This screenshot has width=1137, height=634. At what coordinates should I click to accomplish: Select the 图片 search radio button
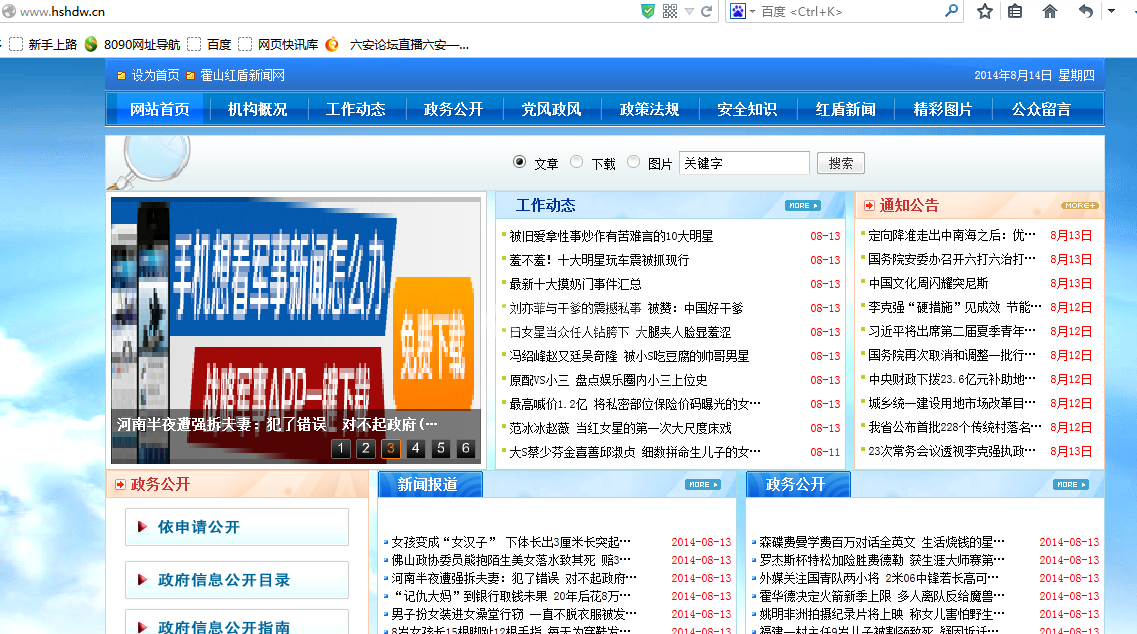[633, 162]
